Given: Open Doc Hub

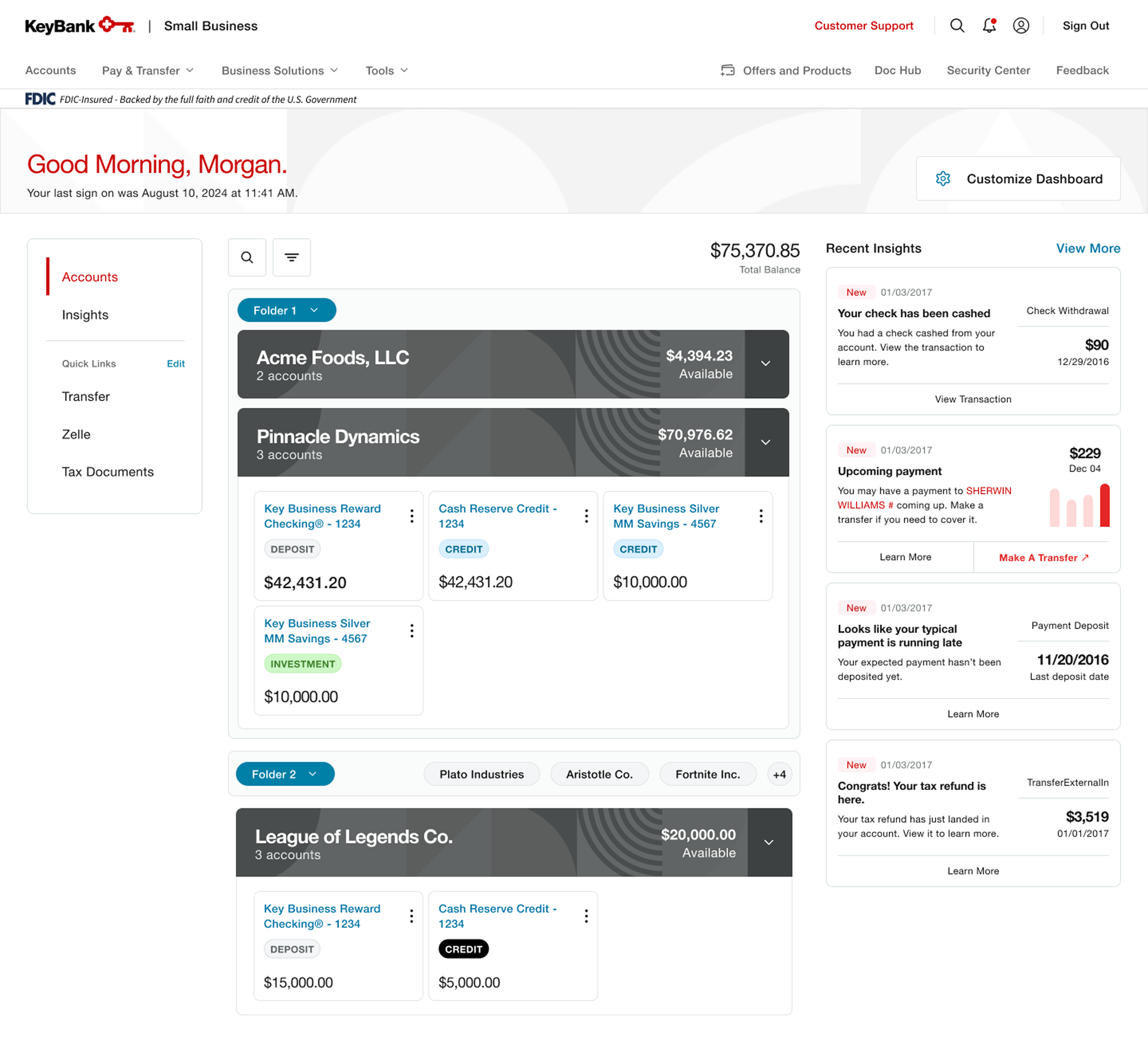Looking at the screenshot, I should 898,71.
